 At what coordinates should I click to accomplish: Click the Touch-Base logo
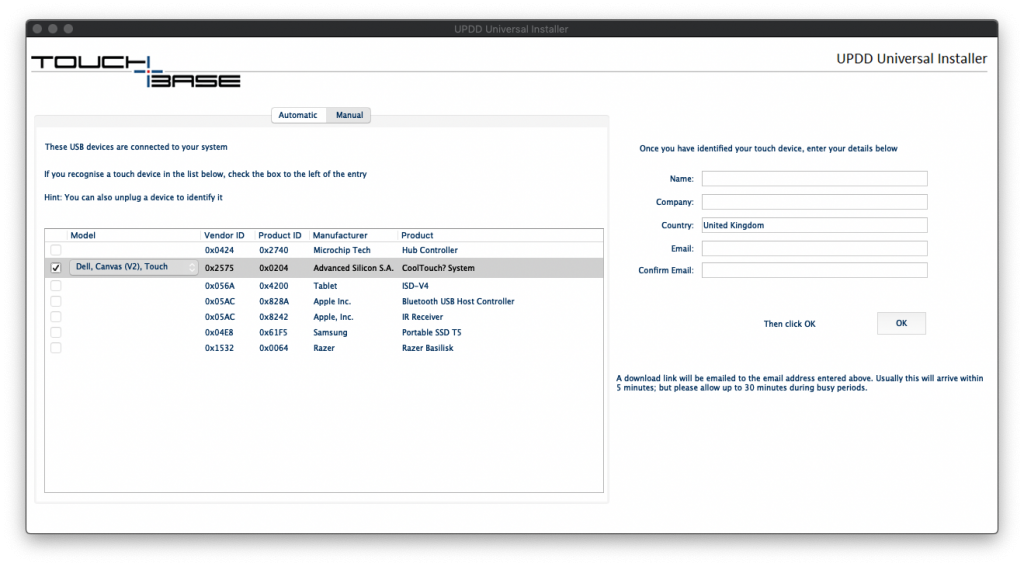tap(136, 72)
